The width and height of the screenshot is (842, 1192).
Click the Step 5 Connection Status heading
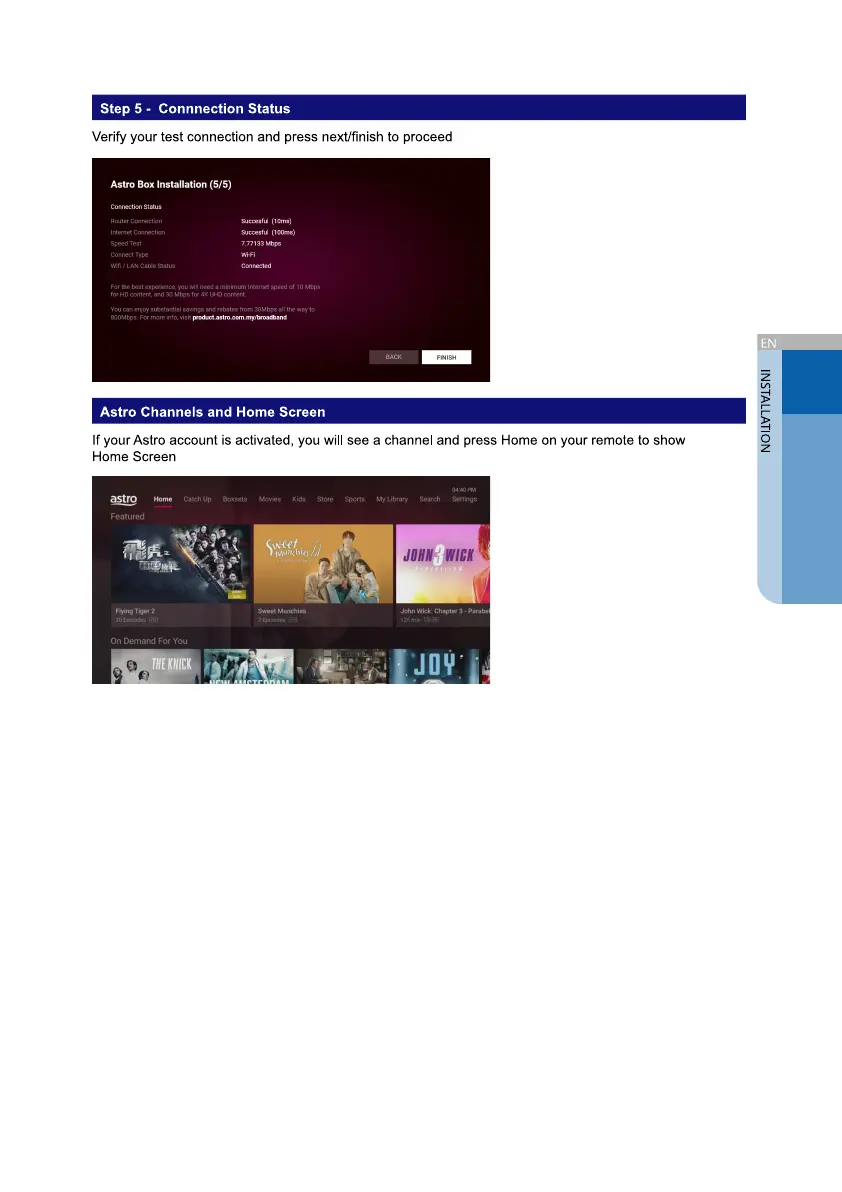(195, 109)
